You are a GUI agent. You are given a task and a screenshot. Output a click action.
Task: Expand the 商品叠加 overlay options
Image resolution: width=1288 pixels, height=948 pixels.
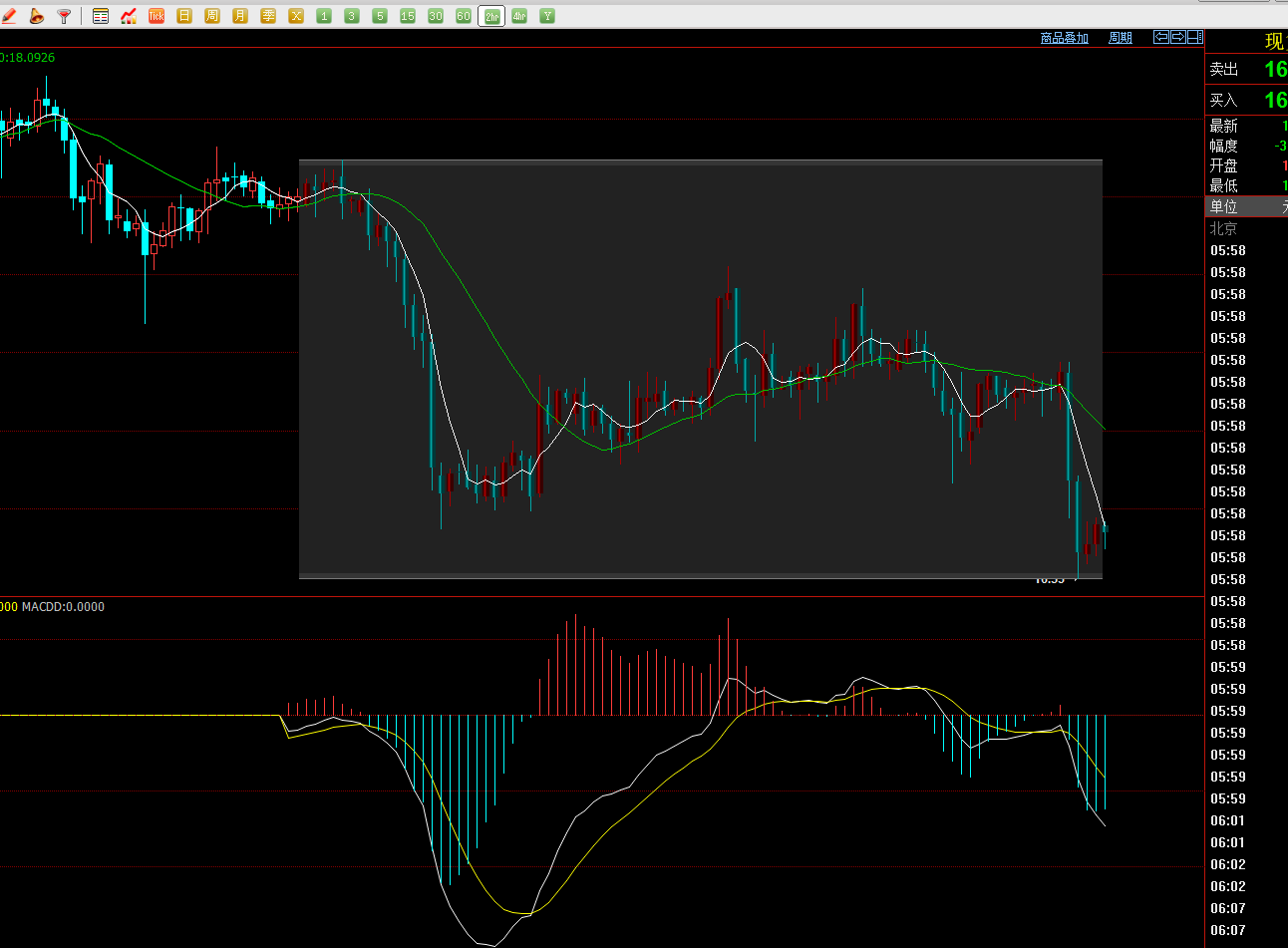(x=1064, y=38)
